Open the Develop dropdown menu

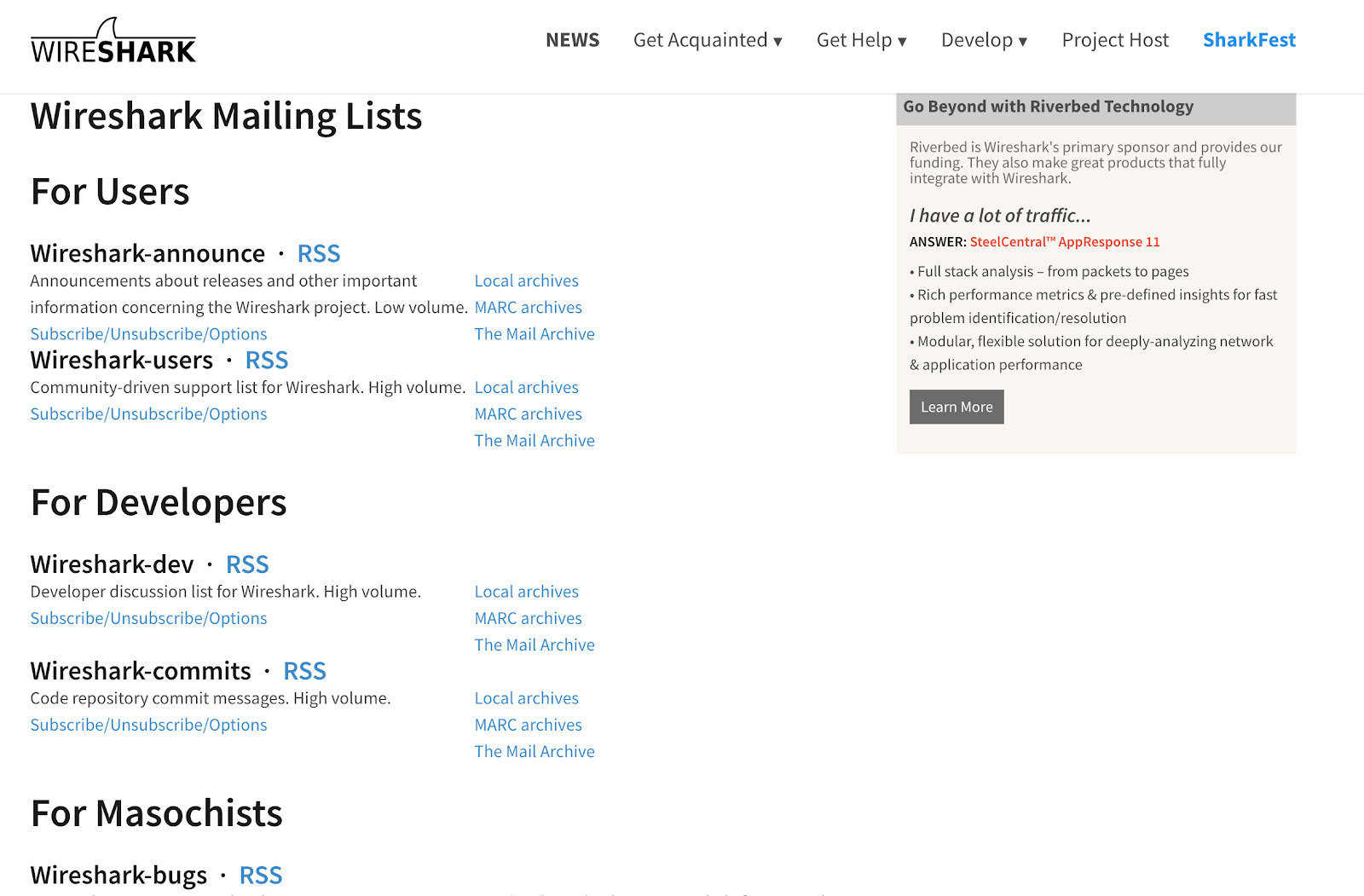(984, 40)
